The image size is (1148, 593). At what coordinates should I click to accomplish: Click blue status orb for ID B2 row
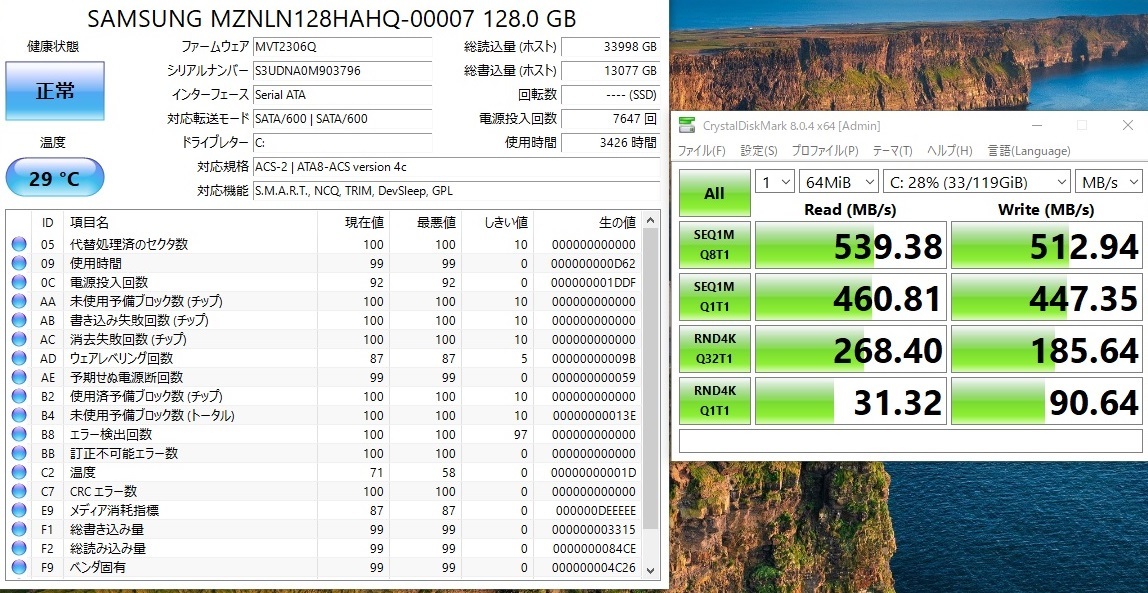pos(19,397)
